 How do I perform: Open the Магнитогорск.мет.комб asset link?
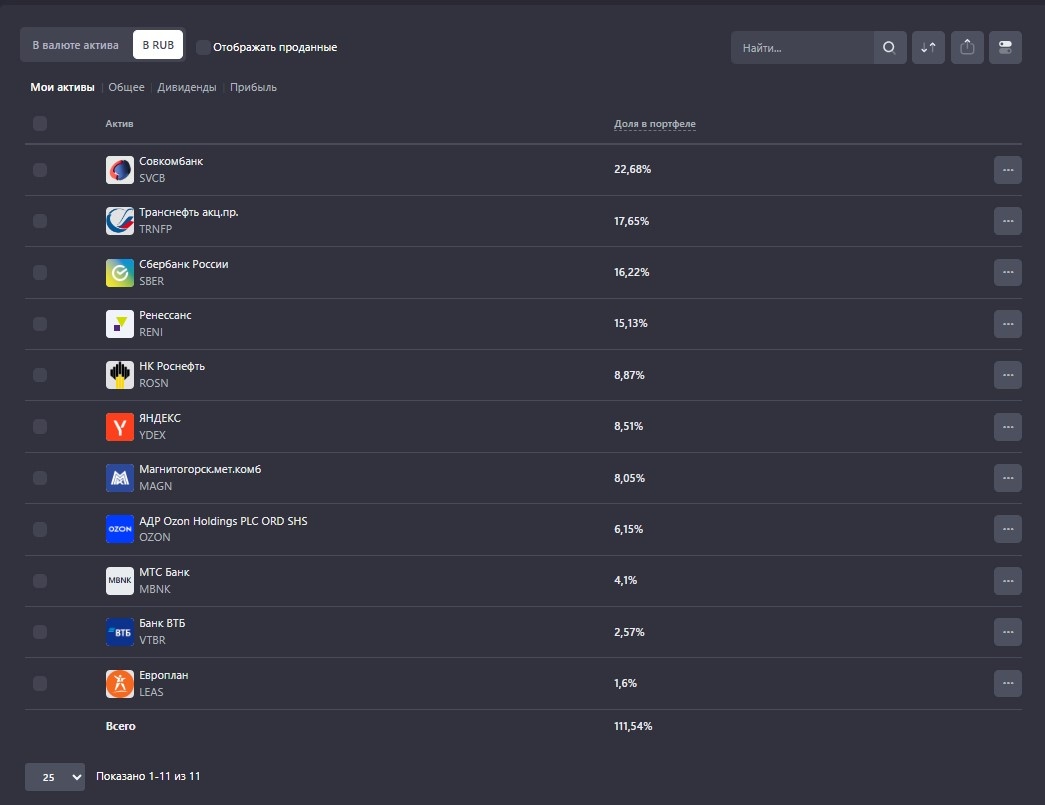[200, 470]
